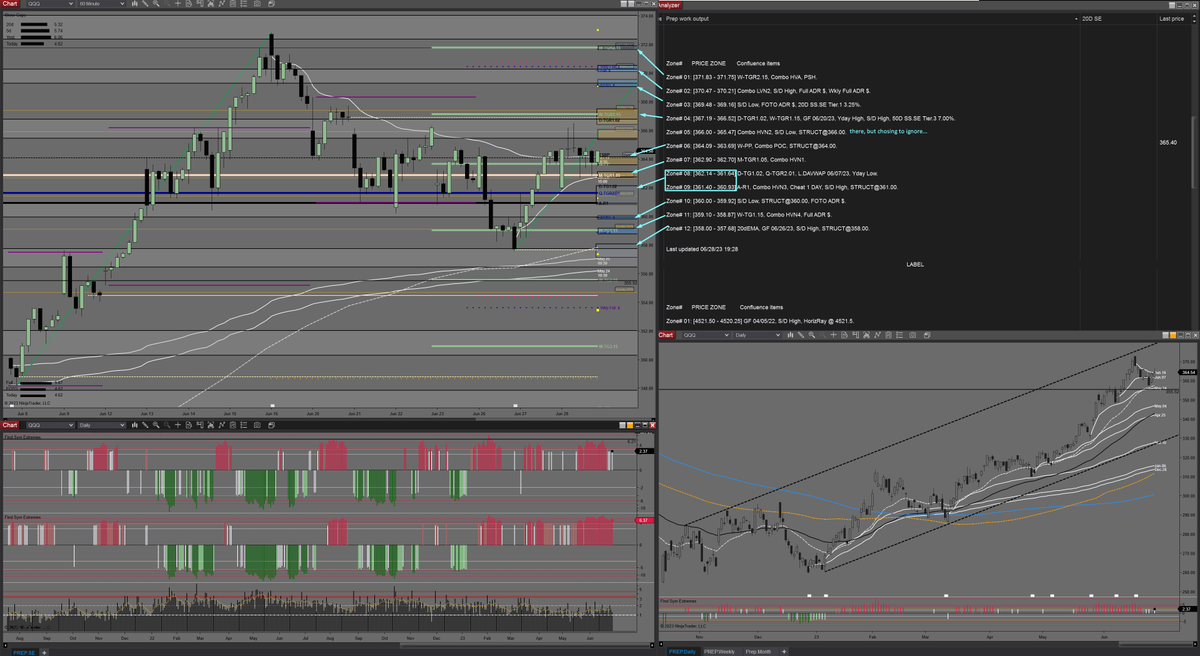The width and height of the screenshot is (1200, 656).
Task: Click zoom in icon in bottom-left Daily chart
Action: click(156, 425)
